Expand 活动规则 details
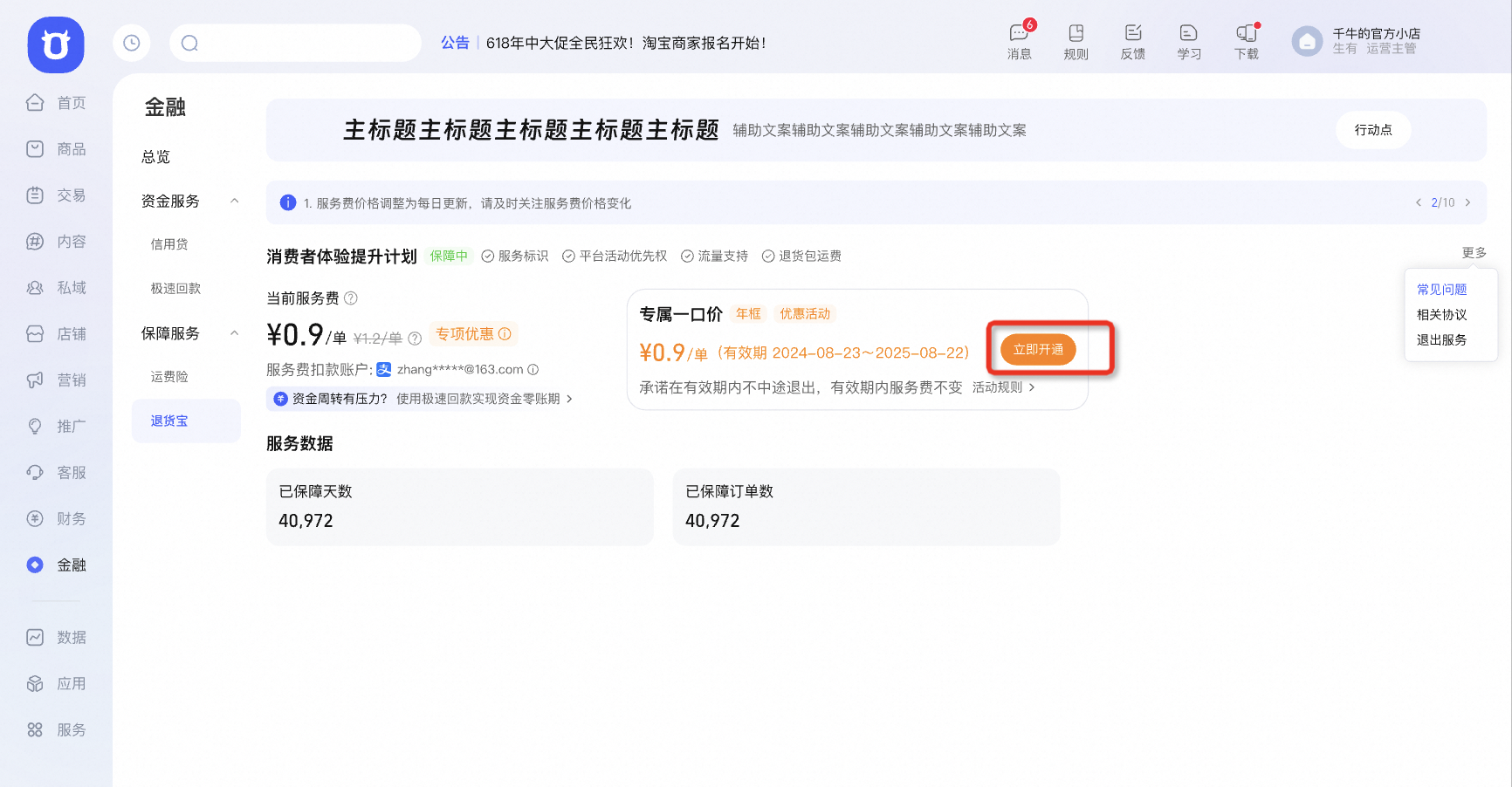Screen dimensions: 1512x787 (x=1003, y=387)
